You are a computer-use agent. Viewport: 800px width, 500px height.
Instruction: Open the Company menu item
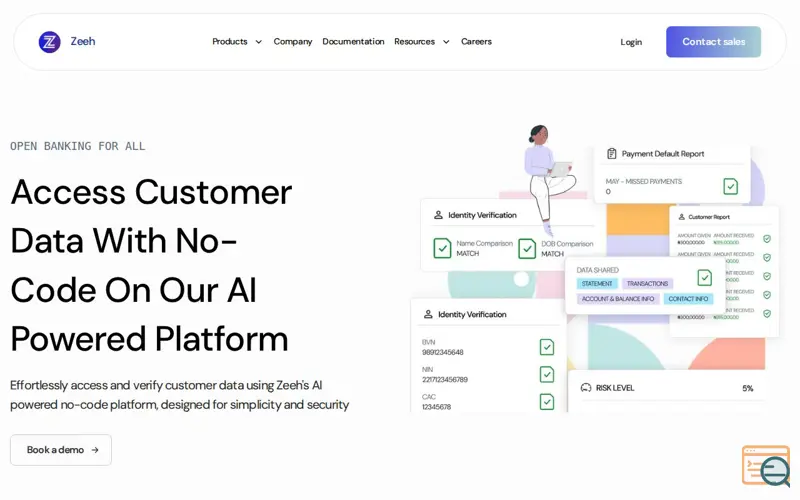tap(293, 41)
